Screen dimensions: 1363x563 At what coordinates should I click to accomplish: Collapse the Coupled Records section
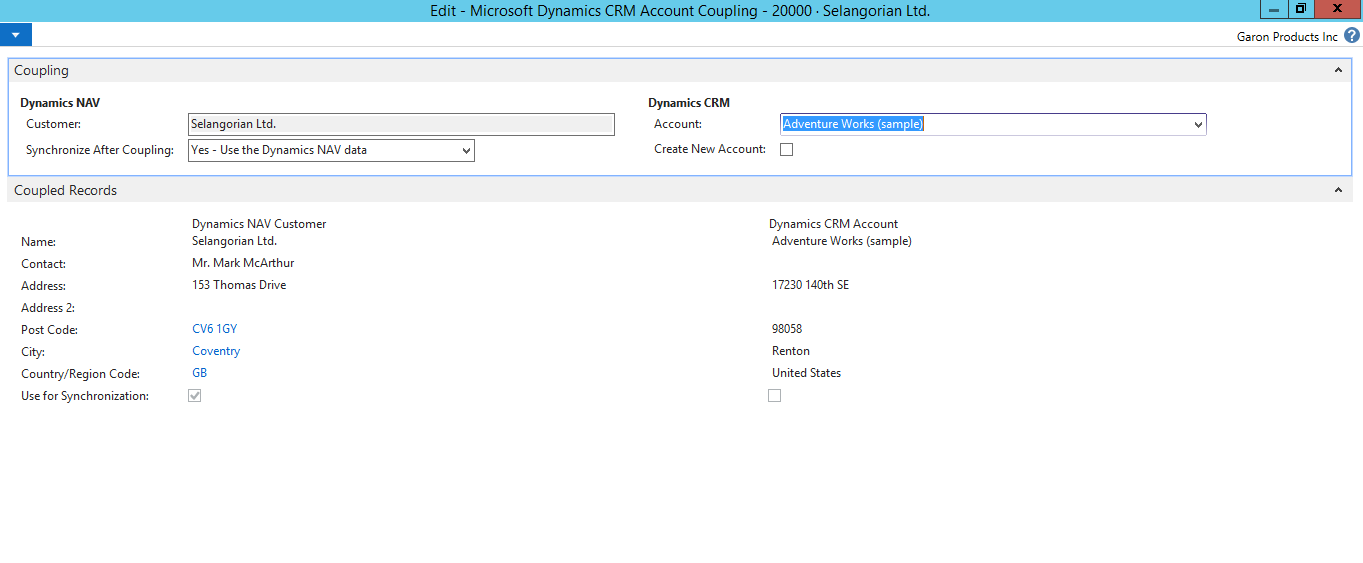coord(1338,191)
